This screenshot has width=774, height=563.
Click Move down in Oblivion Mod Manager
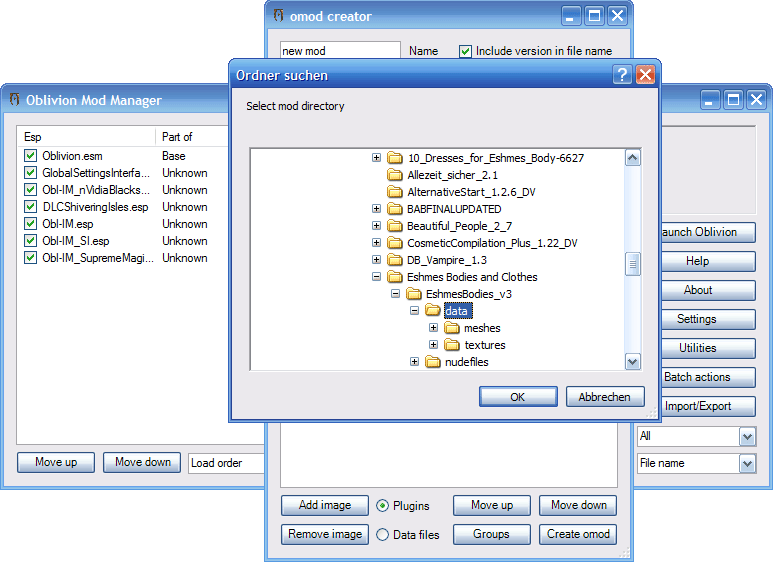click(142, 462)
